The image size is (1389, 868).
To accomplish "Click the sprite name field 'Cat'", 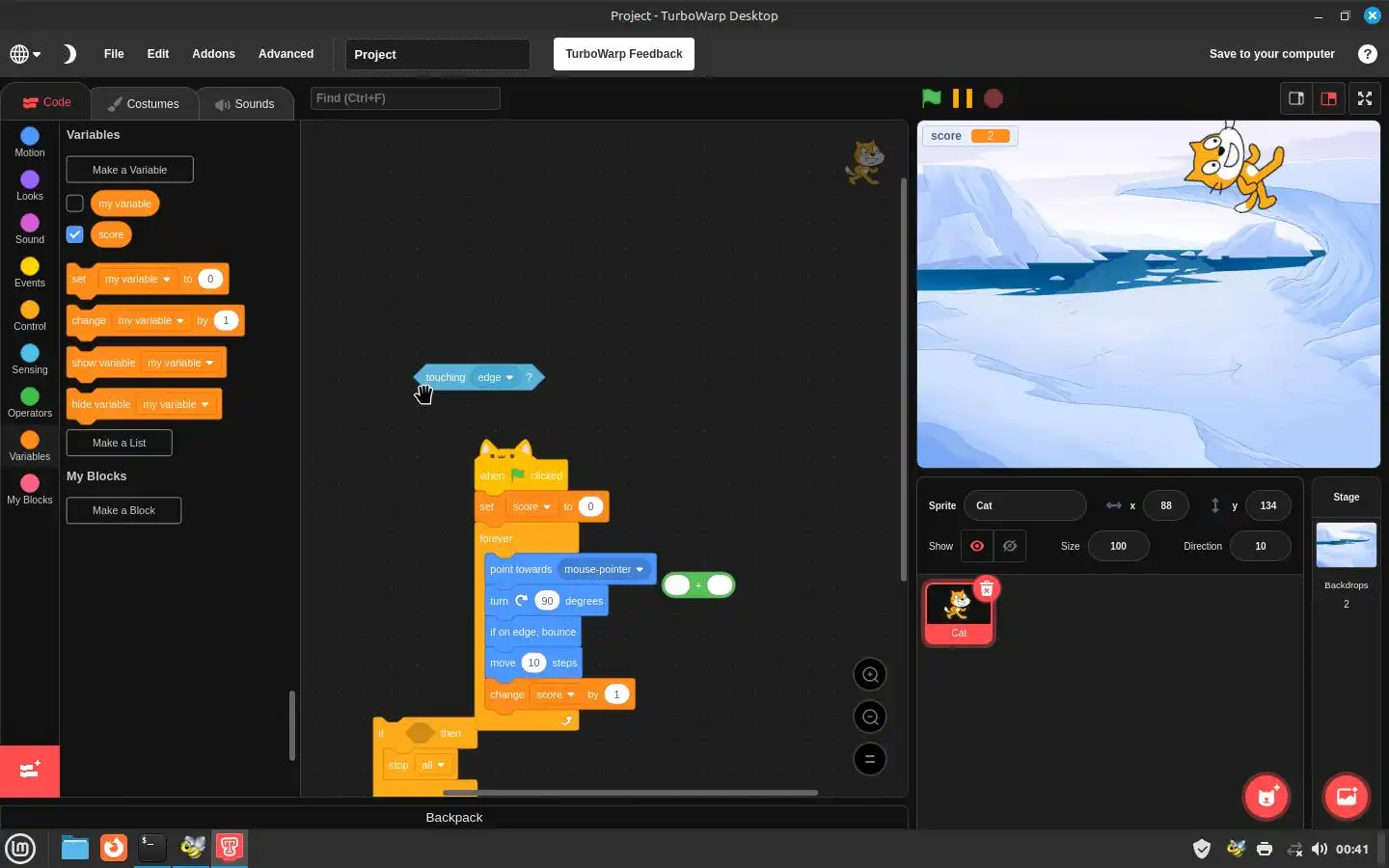I will 1024,505.
